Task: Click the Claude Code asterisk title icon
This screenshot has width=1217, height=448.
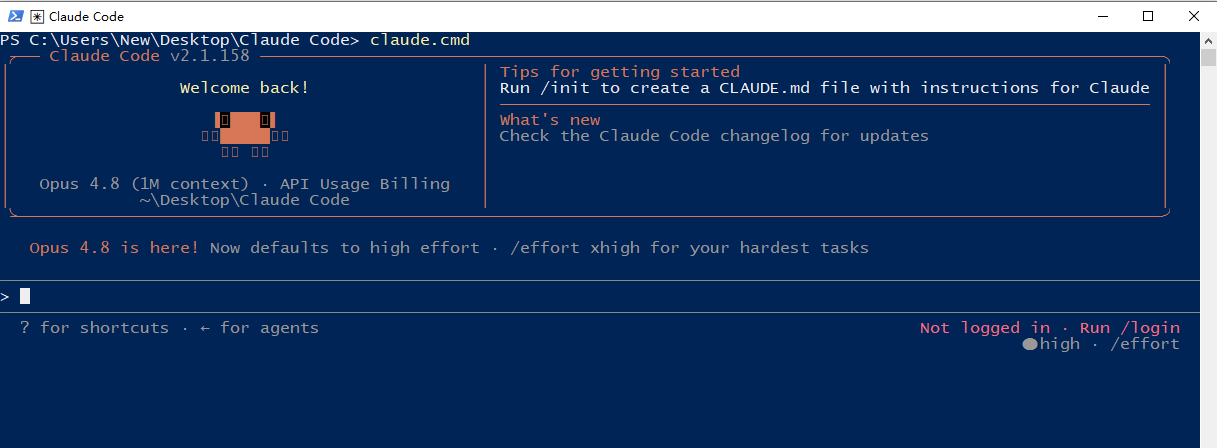Action: point(37,16)
